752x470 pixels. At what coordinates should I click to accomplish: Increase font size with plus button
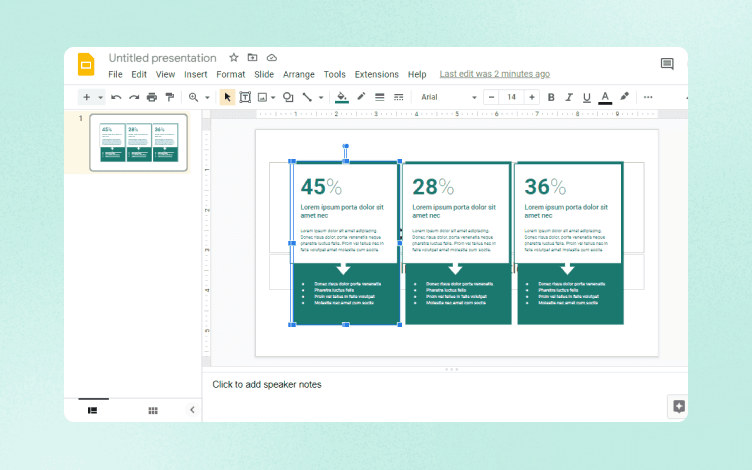(532, 97)
